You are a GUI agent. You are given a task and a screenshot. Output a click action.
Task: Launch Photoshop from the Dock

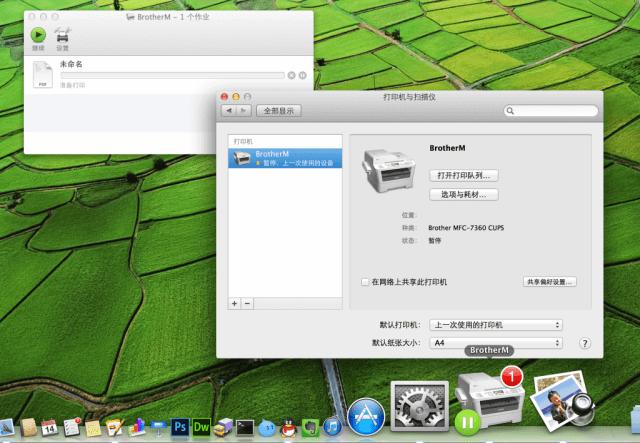[180, 427]
